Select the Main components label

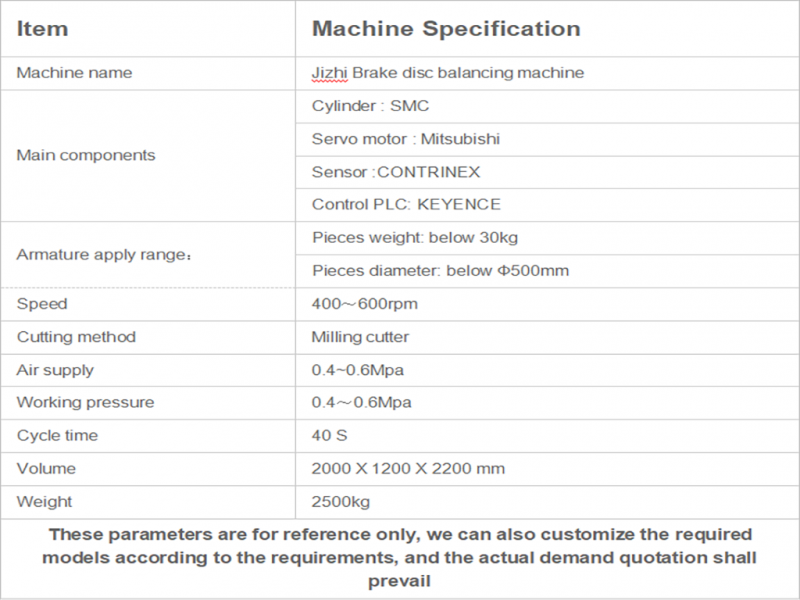86,155
